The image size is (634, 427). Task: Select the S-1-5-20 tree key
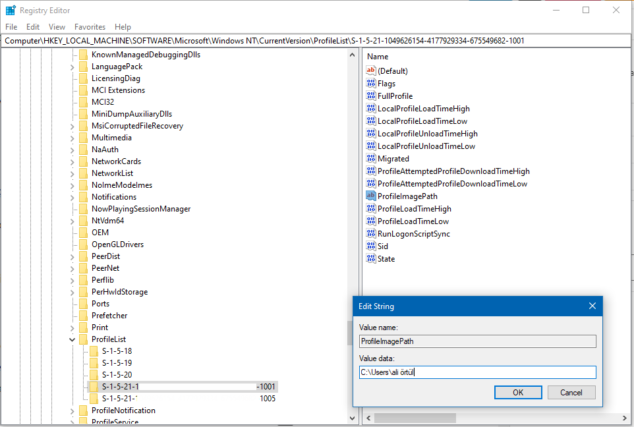coord(118,375)
